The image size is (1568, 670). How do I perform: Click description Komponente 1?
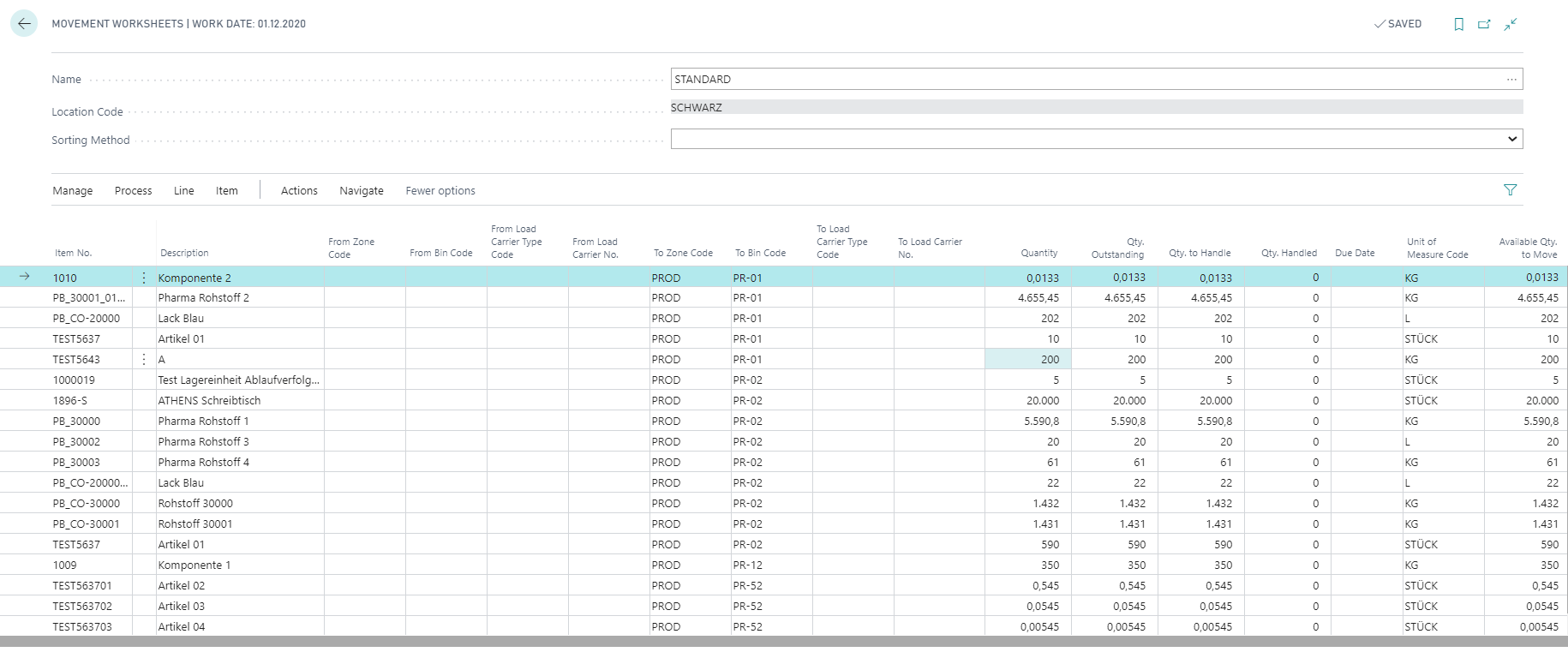click(x=195, y=565)
